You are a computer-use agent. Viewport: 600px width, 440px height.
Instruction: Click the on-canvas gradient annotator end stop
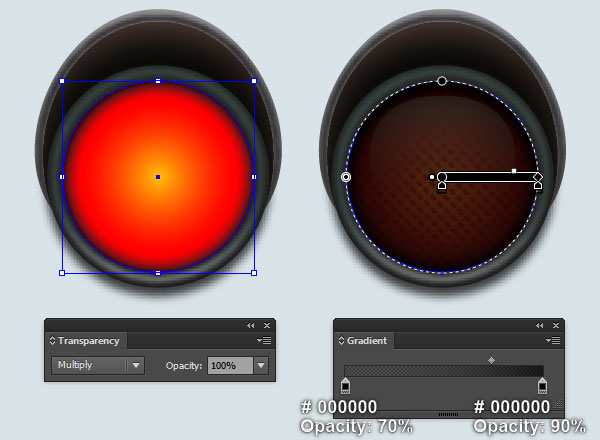pyautogui.click(x=538, y=185)
